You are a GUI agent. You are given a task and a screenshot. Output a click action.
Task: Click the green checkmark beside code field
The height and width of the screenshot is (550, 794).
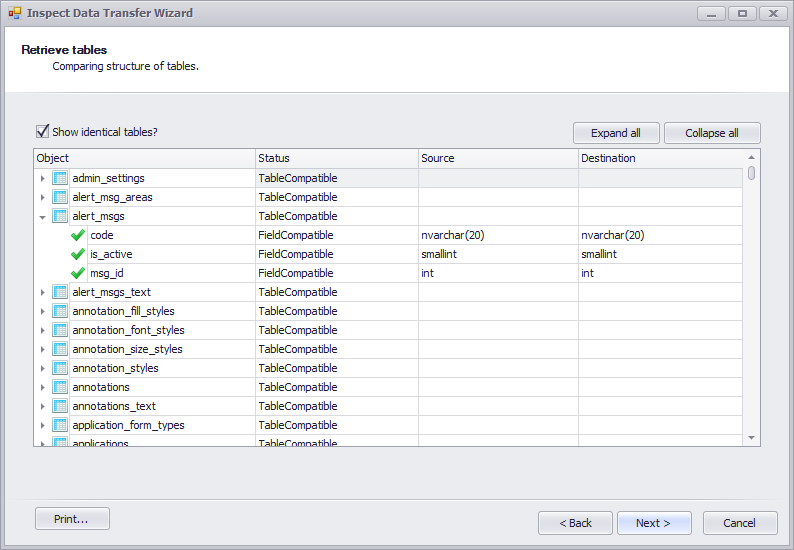point(78,235)
